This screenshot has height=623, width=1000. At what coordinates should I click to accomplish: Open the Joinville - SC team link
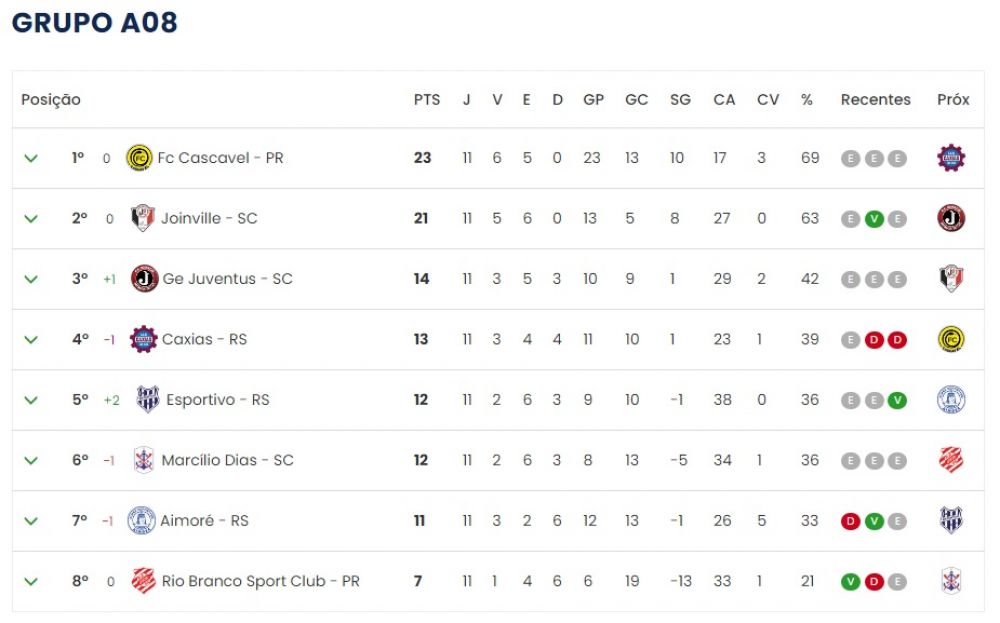click(209, 218)
